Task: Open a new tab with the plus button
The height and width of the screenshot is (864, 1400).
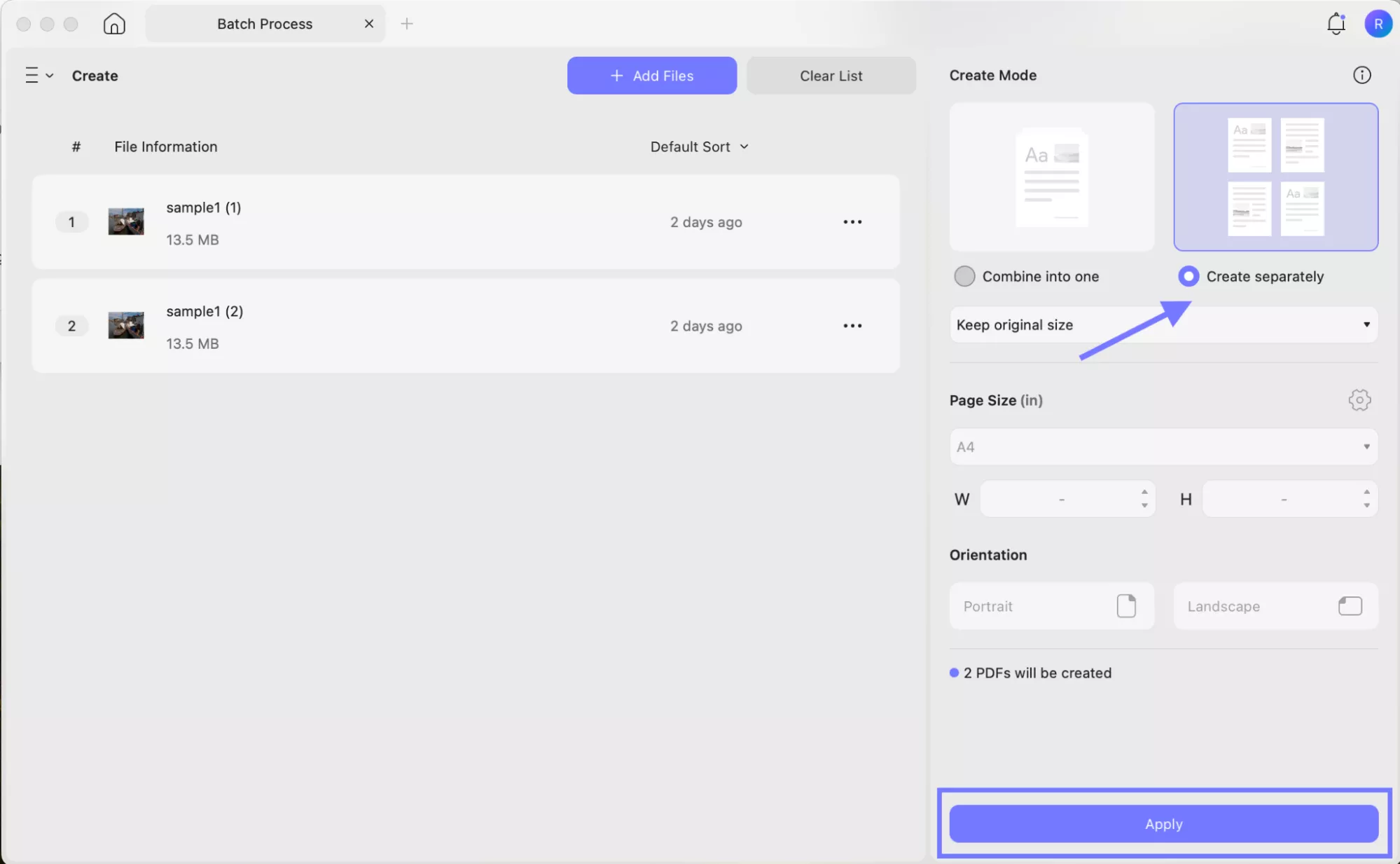Action: pyautogui.click(x=407, y=23)
